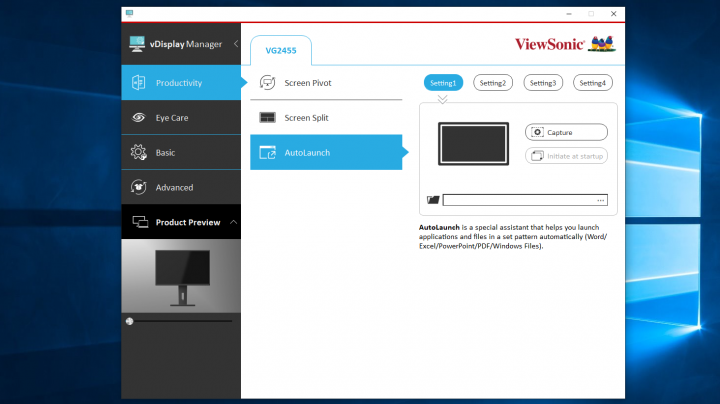Click the Capture camera icon
The height and width of the screenshot is (404, 720).
pos(537,132)
